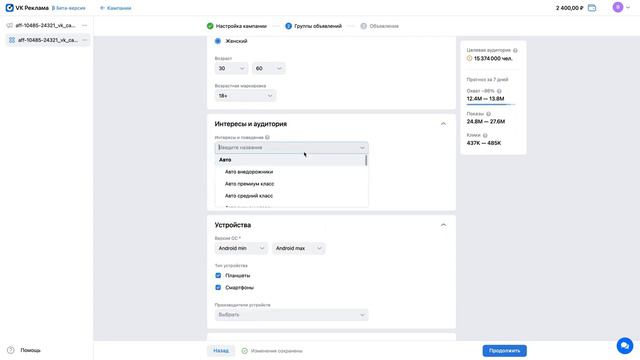
Task: Click the campaign megaphone icon in sidebar
Action: click(x=9, y=25)
